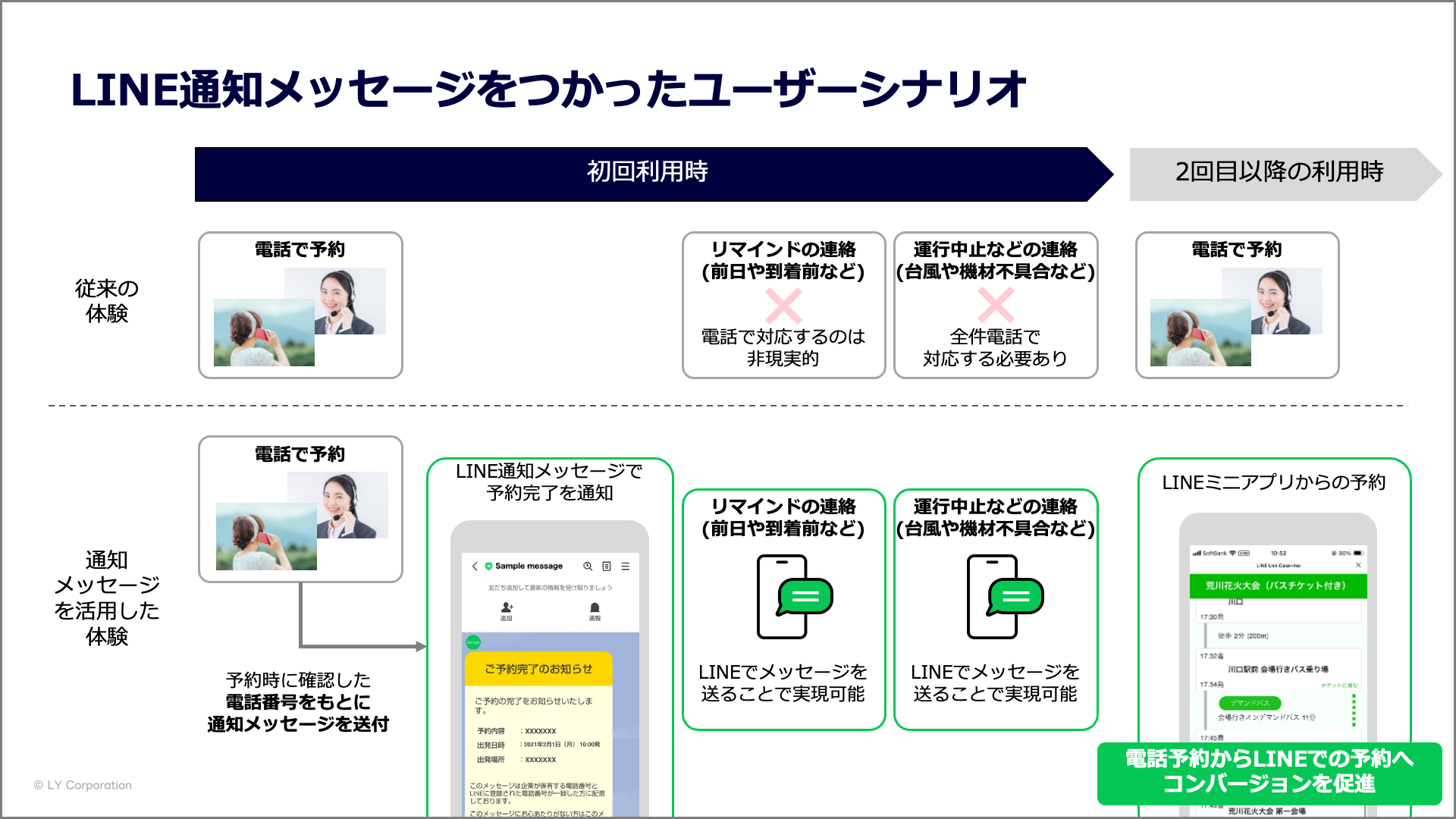Image resolution: width=1456 pixels, height=819 pixels.
Task: Click the slide title LINE通知メッセージをつかったユーザーシナリオ
Action: coord(548,89)
